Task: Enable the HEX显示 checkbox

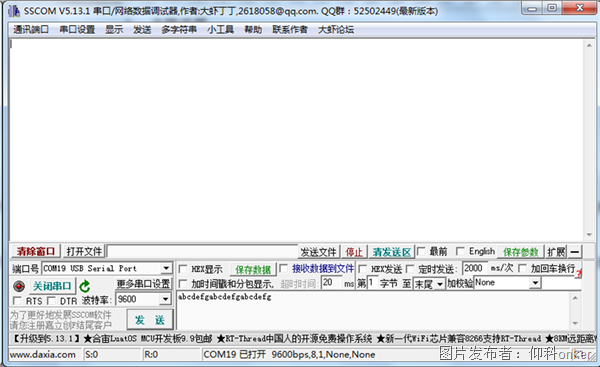Action: coord(183,269)
